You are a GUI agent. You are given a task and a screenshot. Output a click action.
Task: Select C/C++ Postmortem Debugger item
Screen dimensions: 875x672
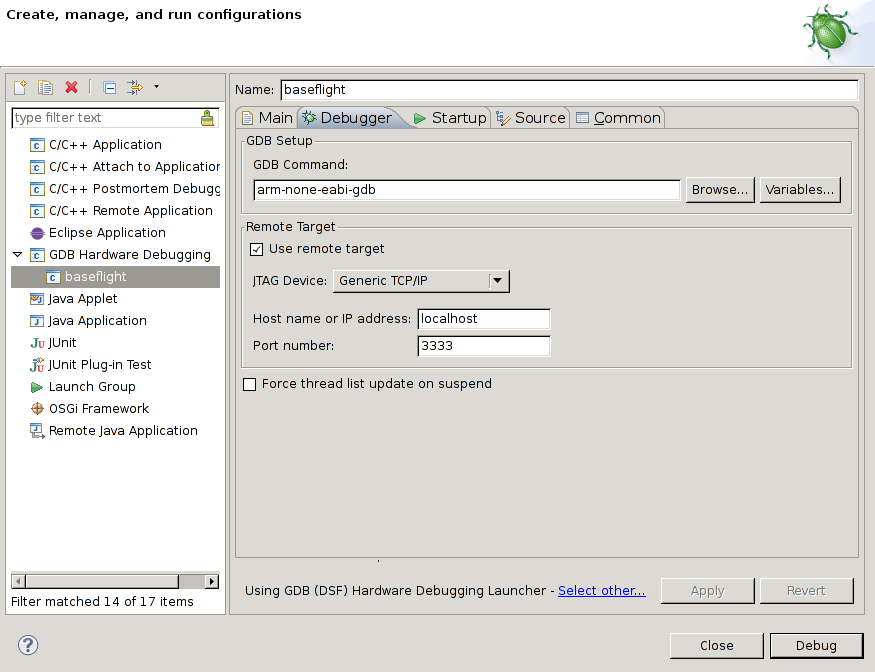click(x=134, y=189)
